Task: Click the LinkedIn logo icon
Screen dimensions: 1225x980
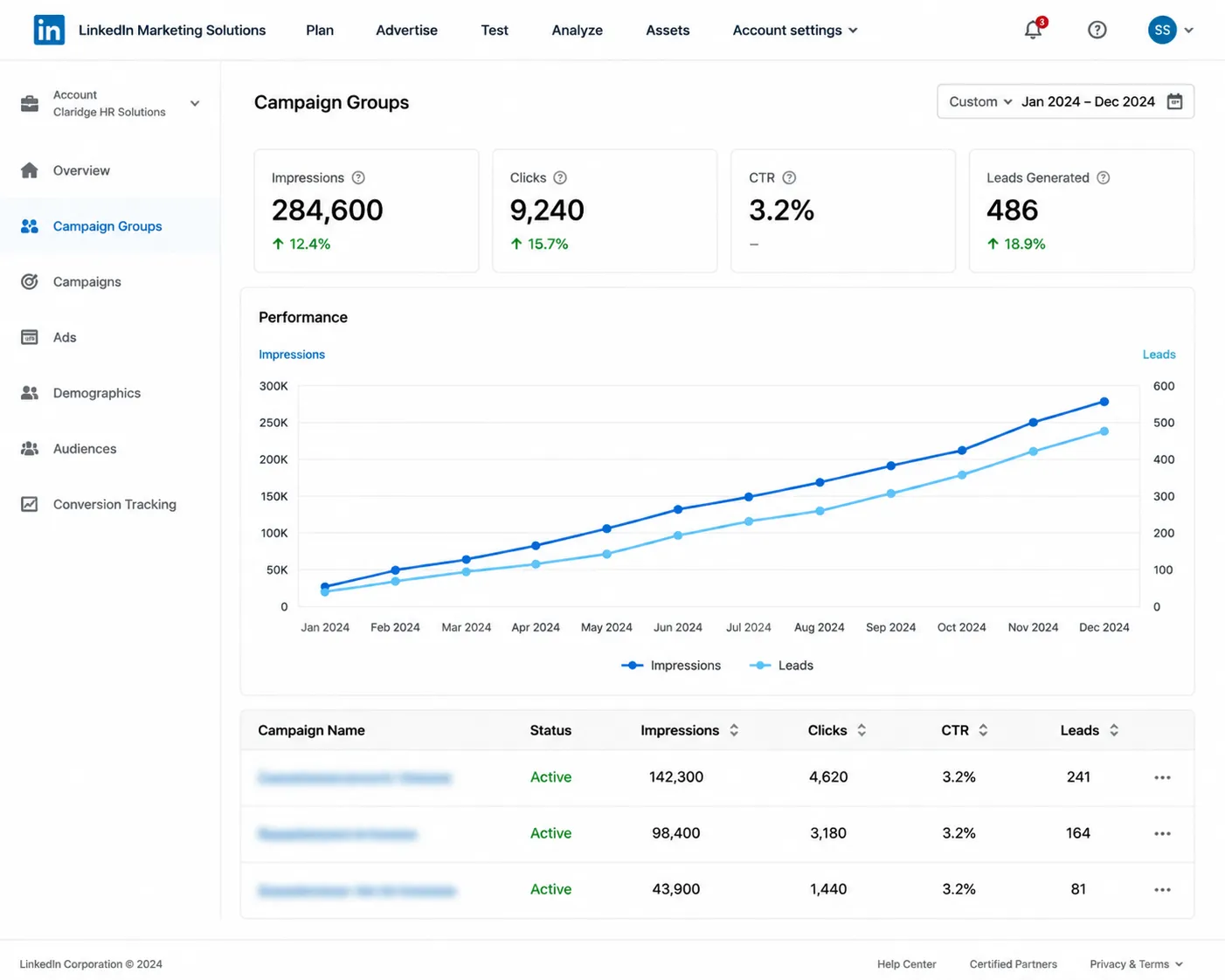Action: (x=49, y=30)
